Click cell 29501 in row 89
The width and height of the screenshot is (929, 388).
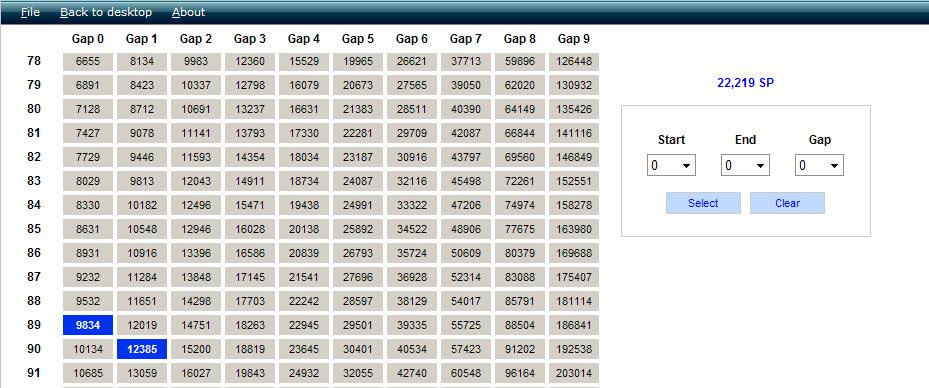(x=357, y=325)
